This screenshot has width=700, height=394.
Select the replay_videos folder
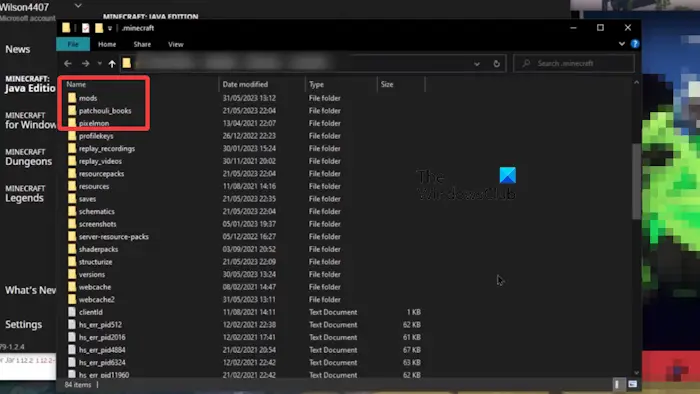pos(100,161)
